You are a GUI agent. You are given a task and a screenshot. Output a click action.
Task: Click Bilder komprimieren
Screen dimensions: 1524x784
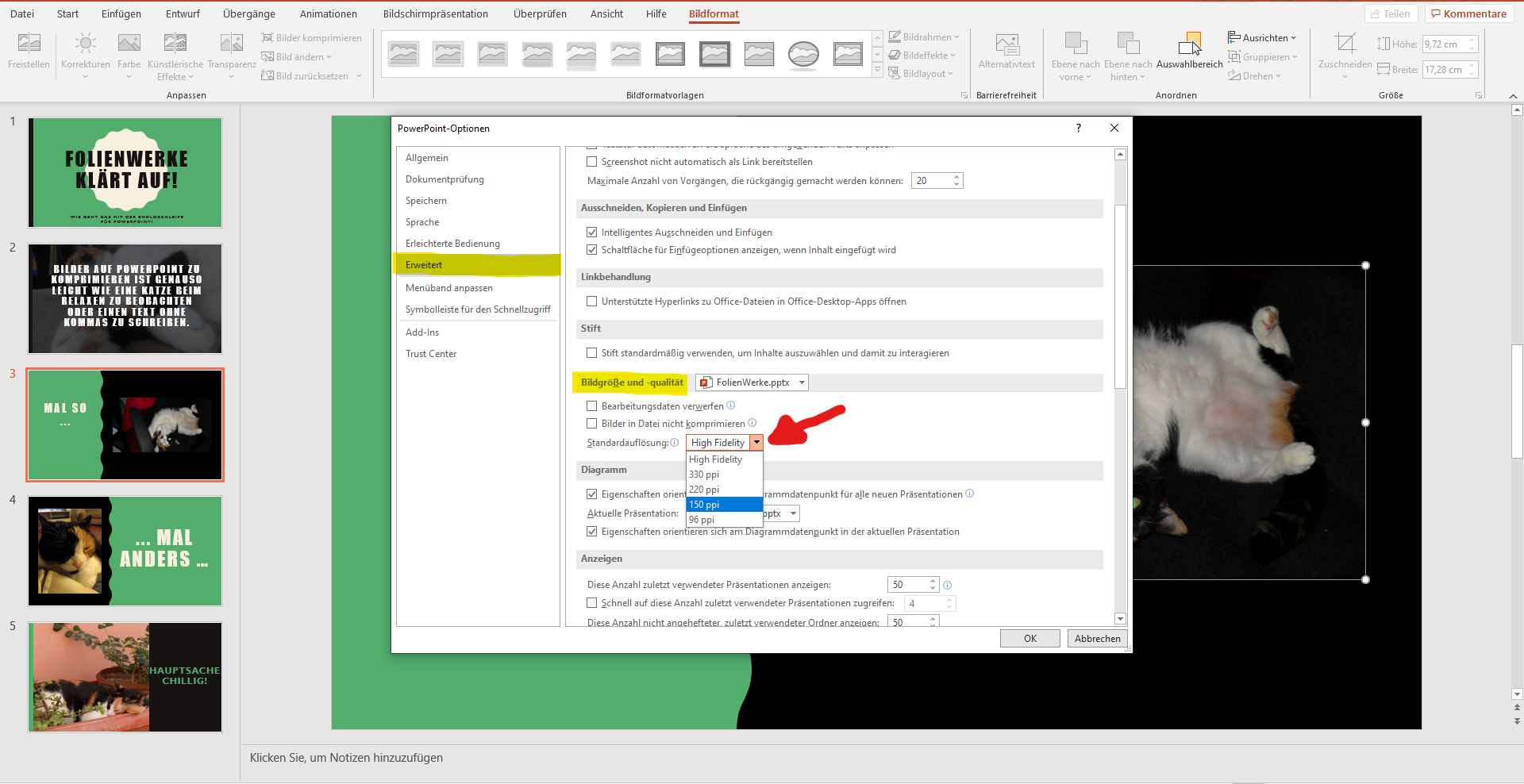[311, 37]
